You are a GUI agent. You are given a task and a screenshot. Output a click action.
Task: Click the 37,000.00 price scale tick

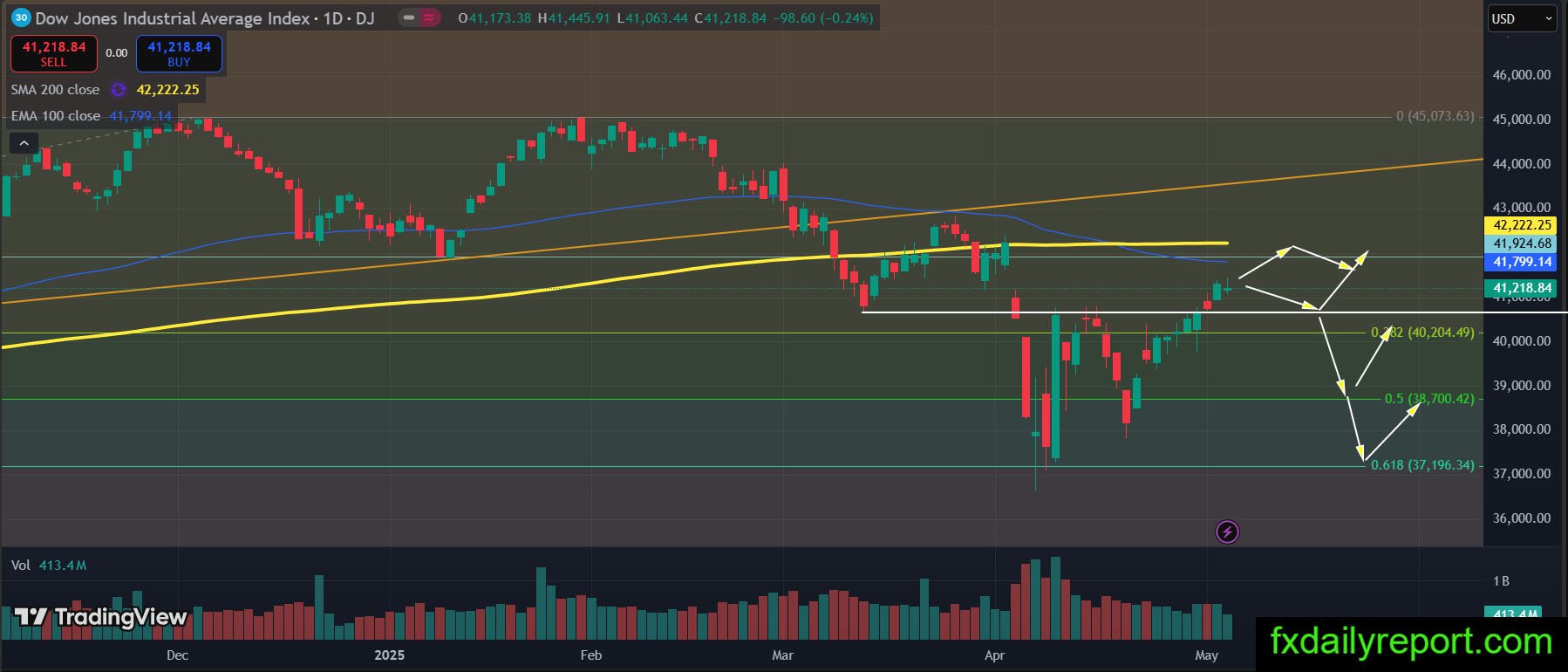click(x=1522, y=474)
